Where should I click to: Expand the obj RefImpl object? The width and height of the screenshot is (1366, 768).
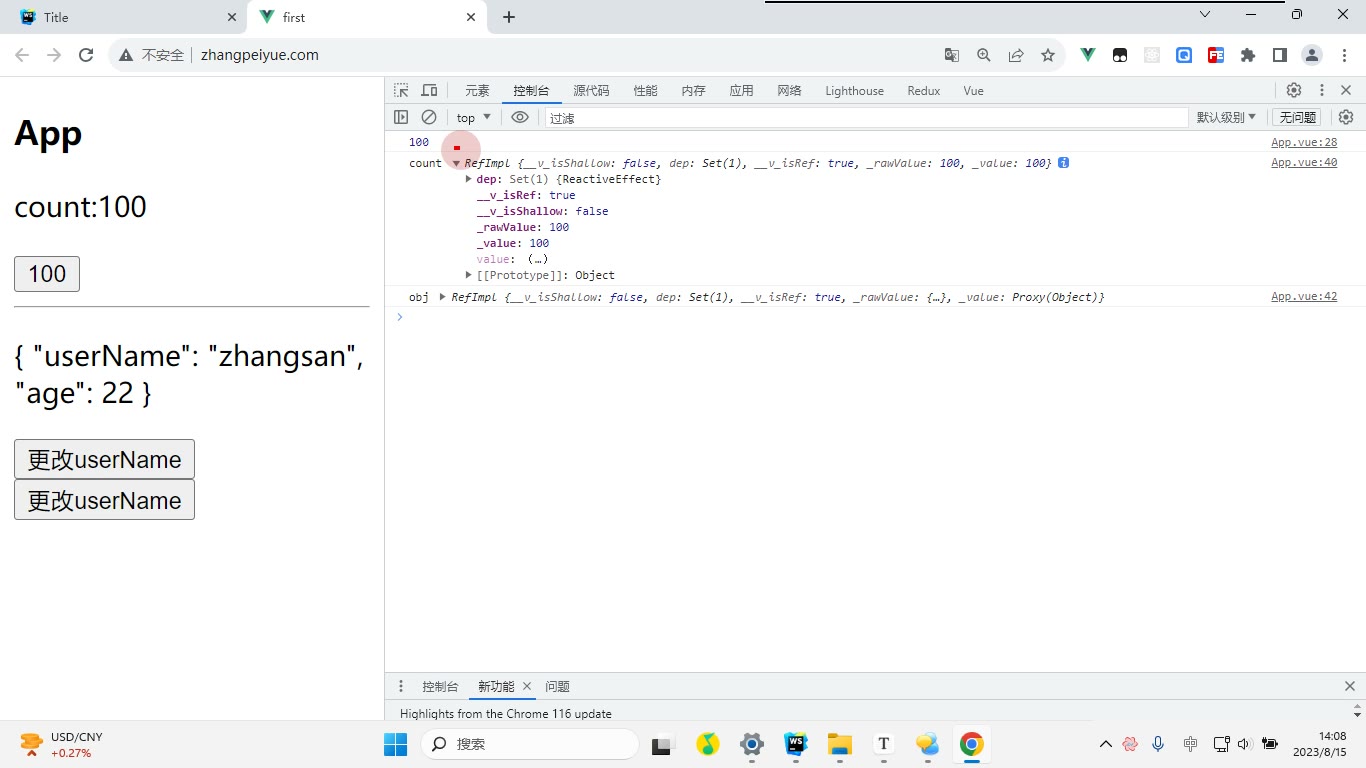click(x=443, y=297)
